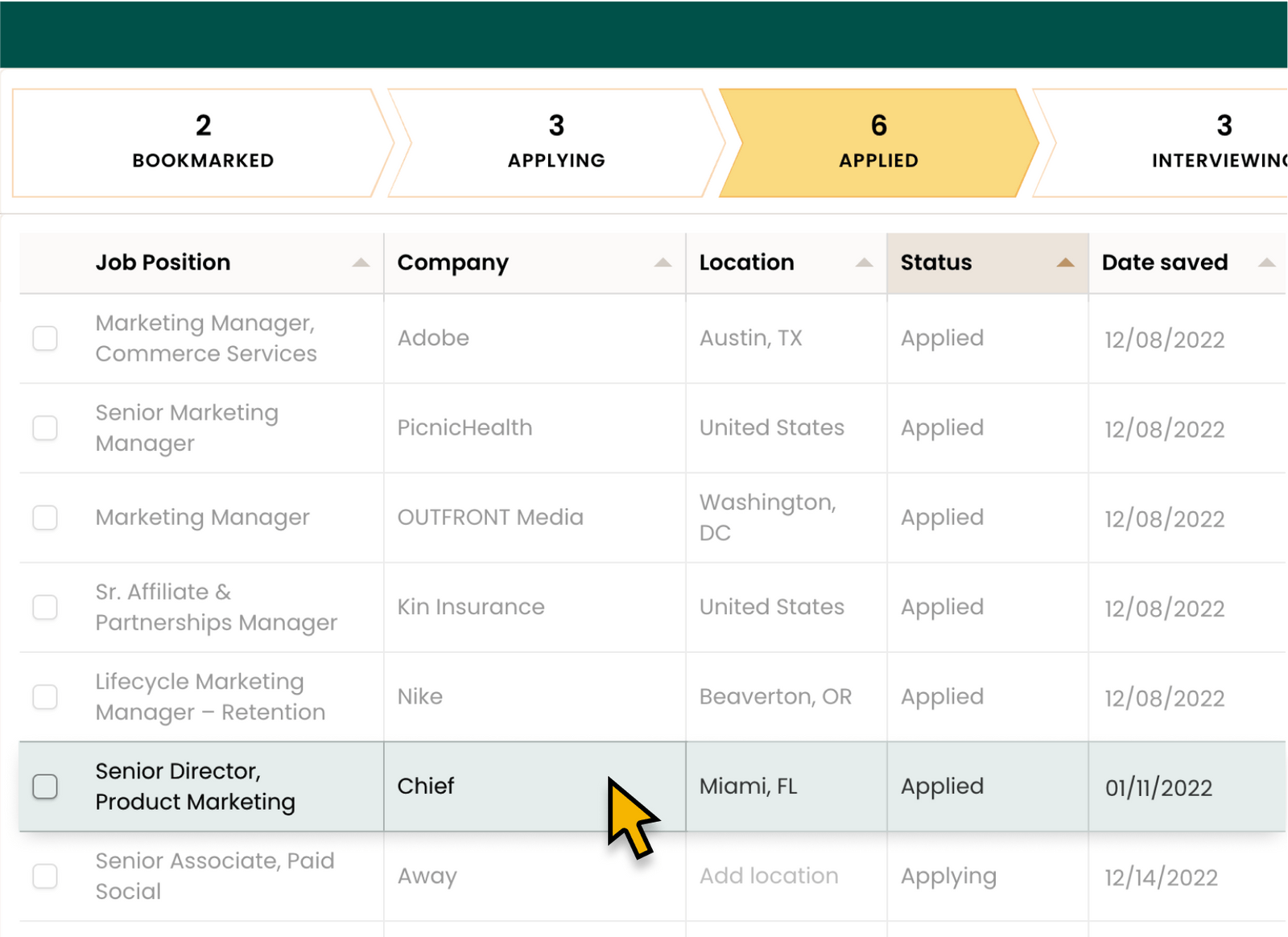Click the Company column sort arrow
The width and height of the screenshot is (1288, 937).
click(x=663, y=262)
